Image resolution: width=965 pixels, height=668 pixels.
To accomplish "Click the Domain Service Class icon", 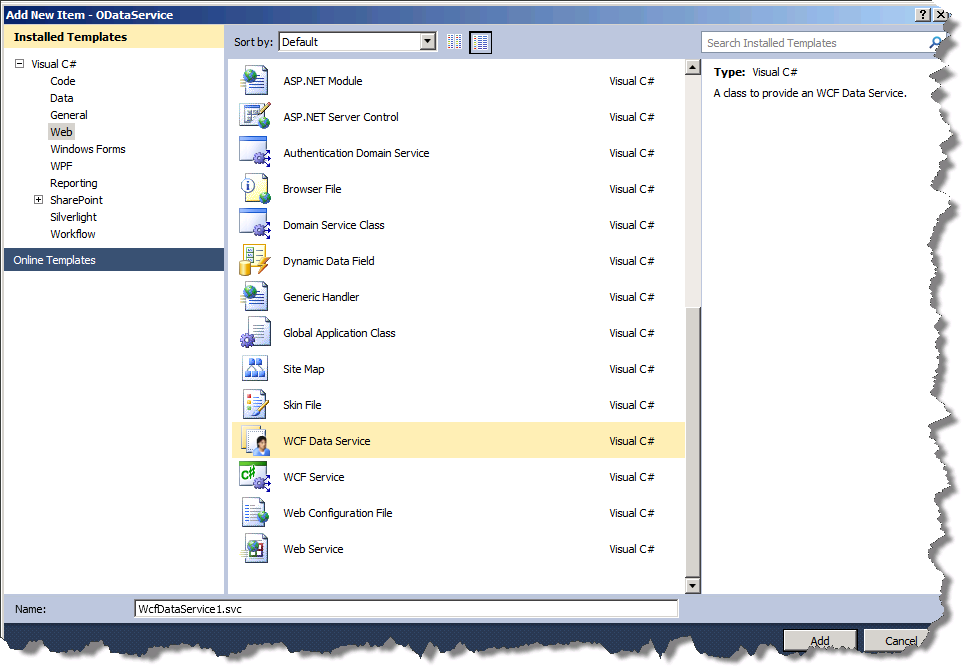I will tap(255, 224).
